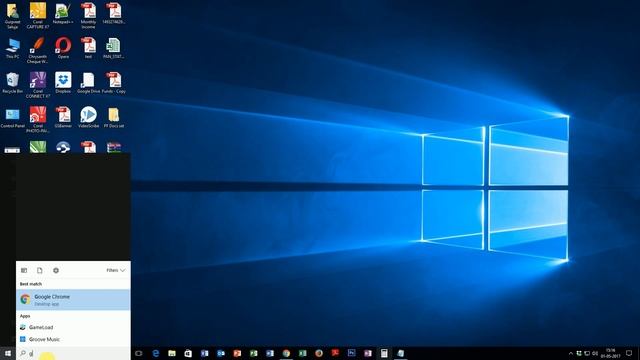This screenshot has height=360, width=640.
Task: Click the taskbar clock and date
Action: 611,353
